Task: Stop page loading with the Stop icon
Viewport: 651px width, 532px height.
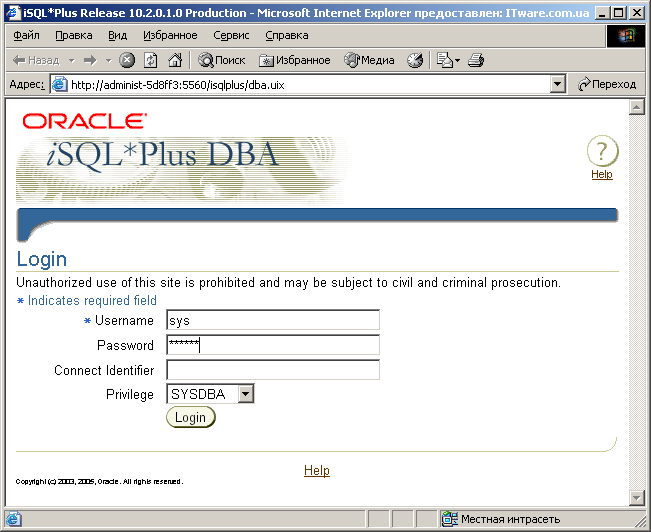Action: pyautogui.click(x=127, y=60)
